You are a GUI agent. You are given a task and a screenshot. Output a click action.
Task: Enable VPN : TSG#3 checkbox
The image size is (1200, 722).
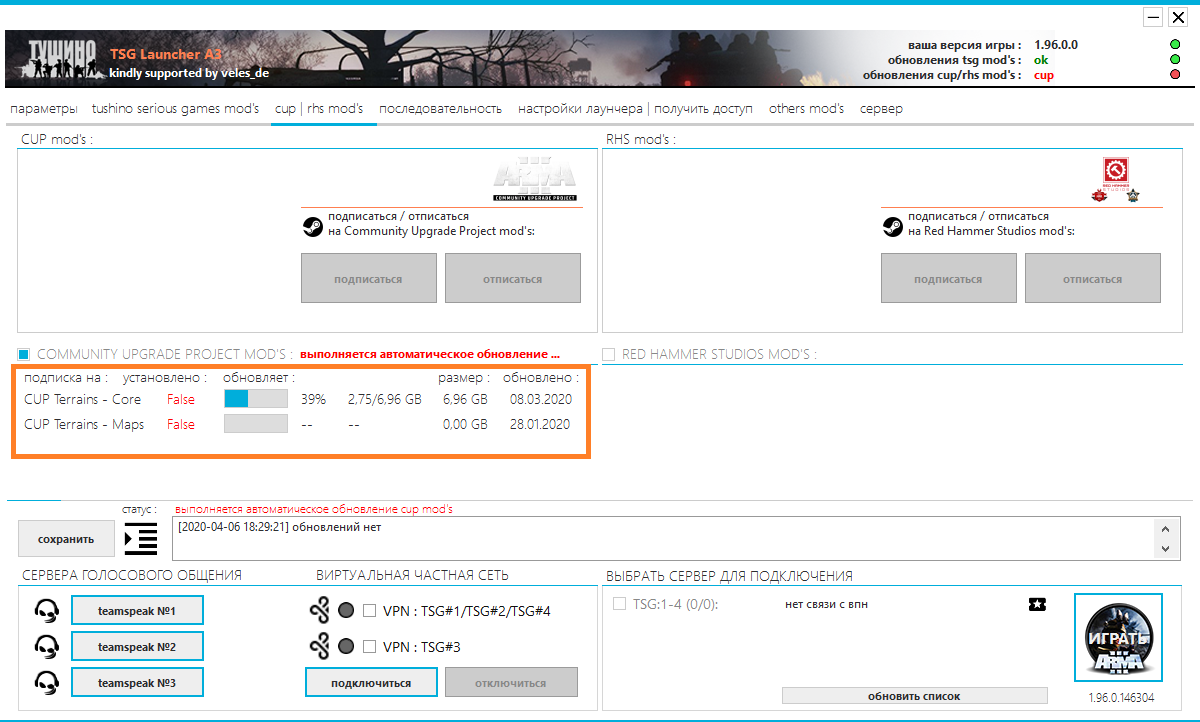pyautogui.click(x=369, y=646)
